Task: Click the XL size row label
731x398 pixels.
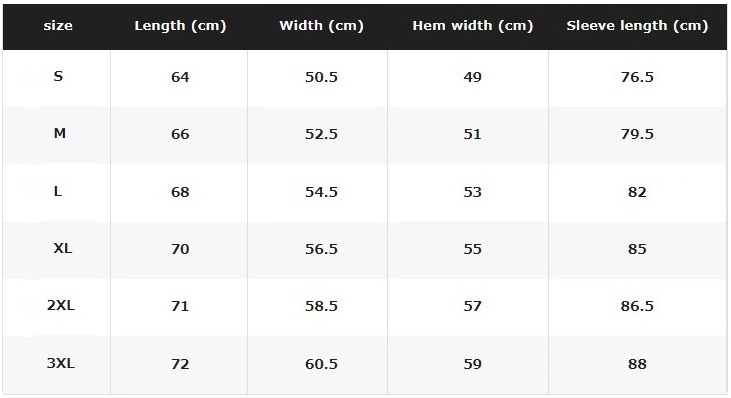Action: coord(62,248)
